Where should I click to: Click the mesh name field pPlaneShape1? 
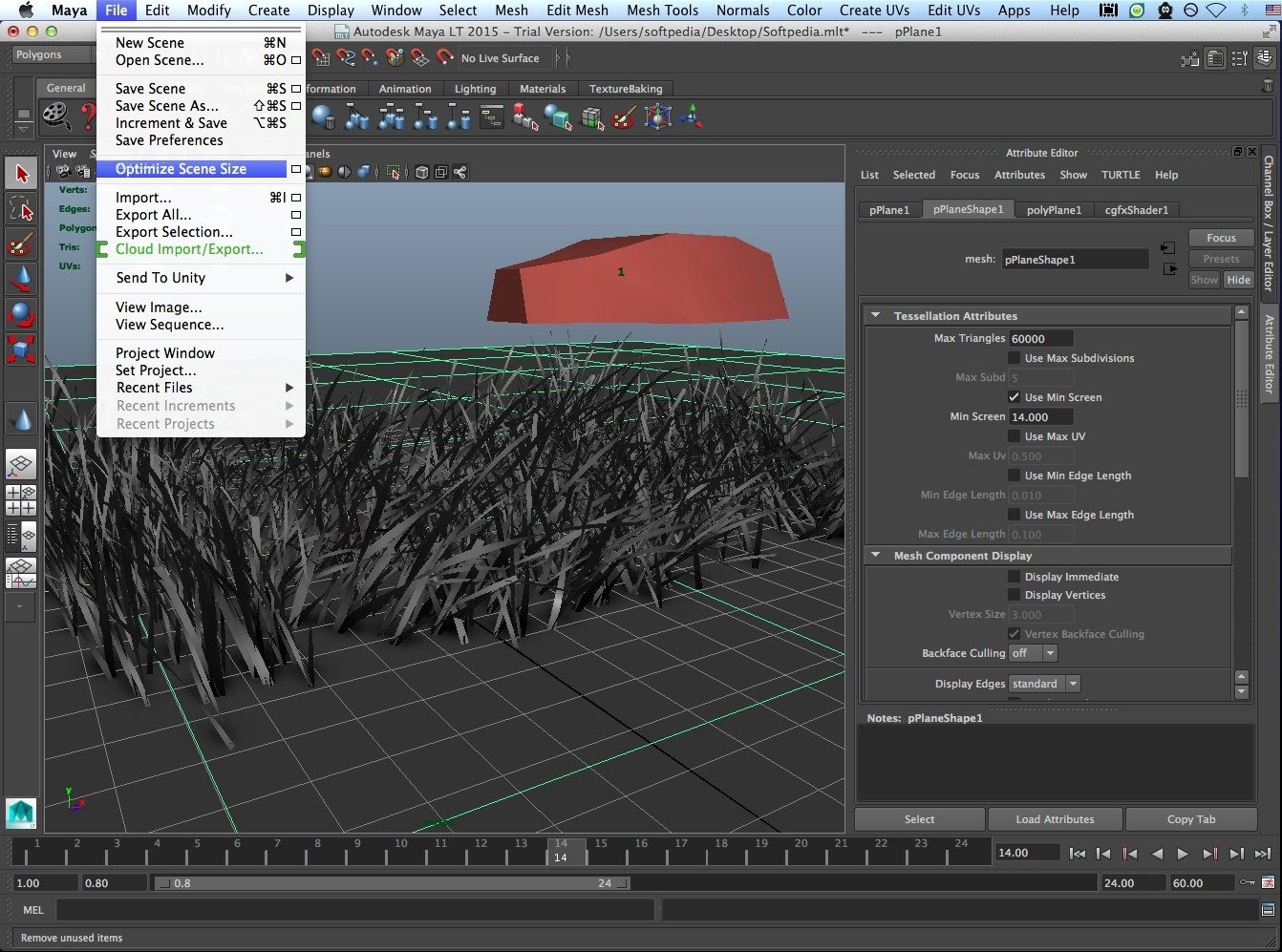1076,259
